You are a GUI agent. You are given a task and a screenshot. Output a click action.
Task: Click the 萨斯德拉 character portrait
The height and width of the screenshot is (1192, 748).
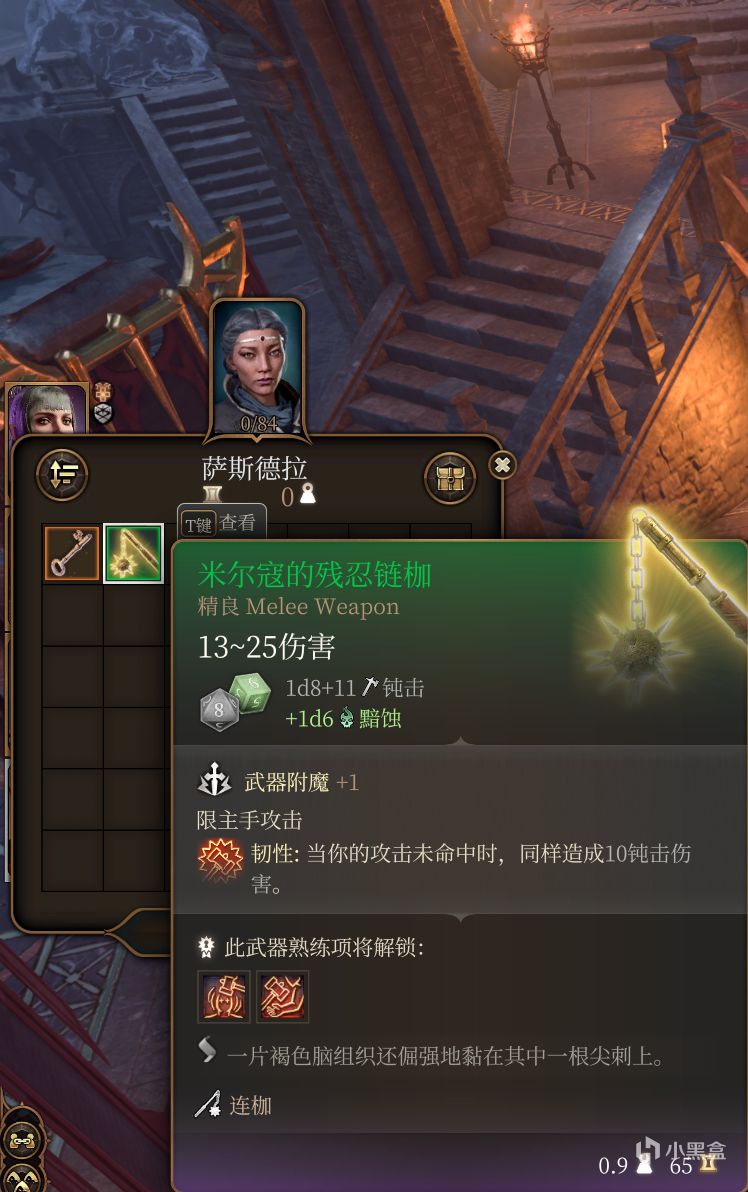click(257, 368)
